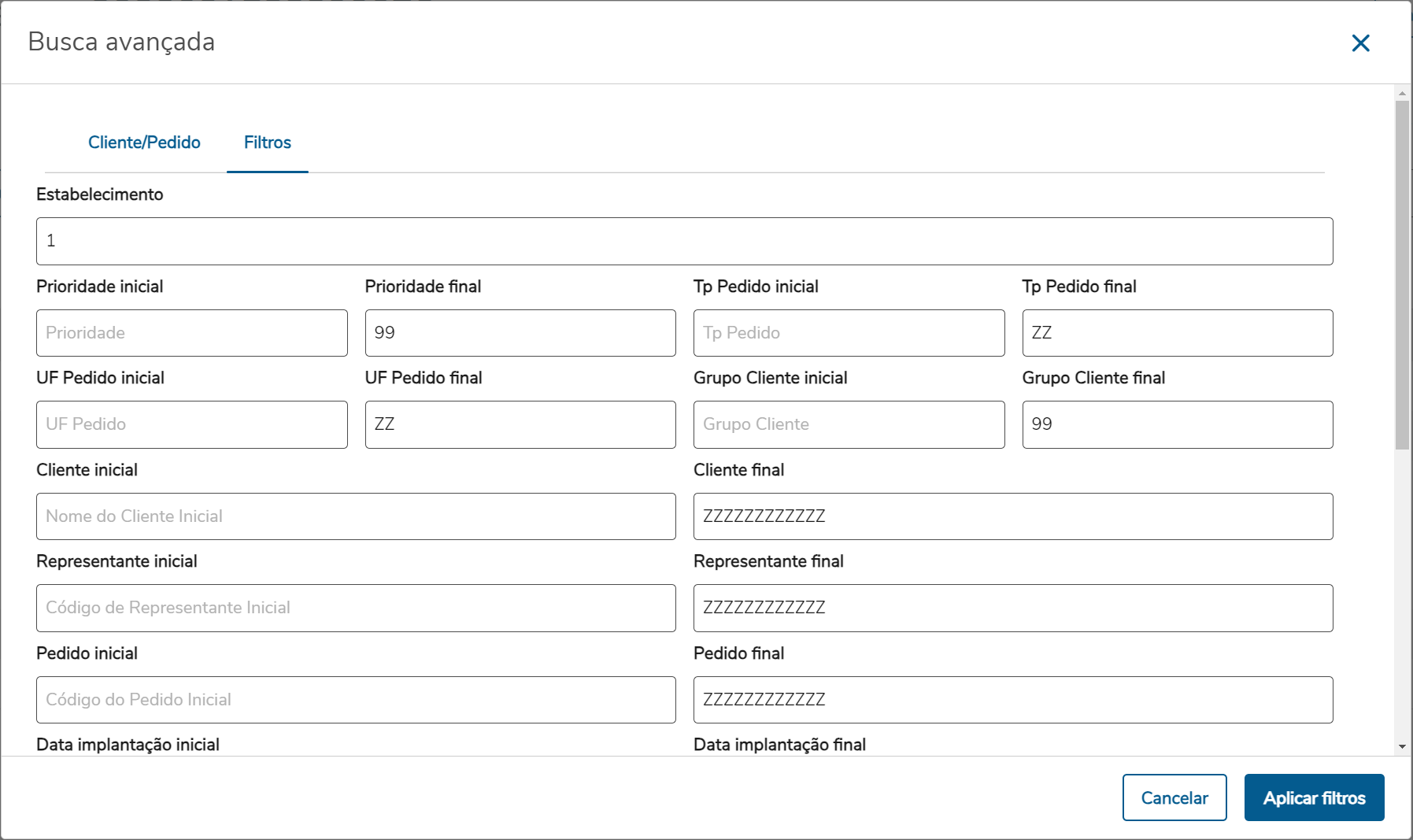Click the Tp Pedido final field

(1177, 333)
